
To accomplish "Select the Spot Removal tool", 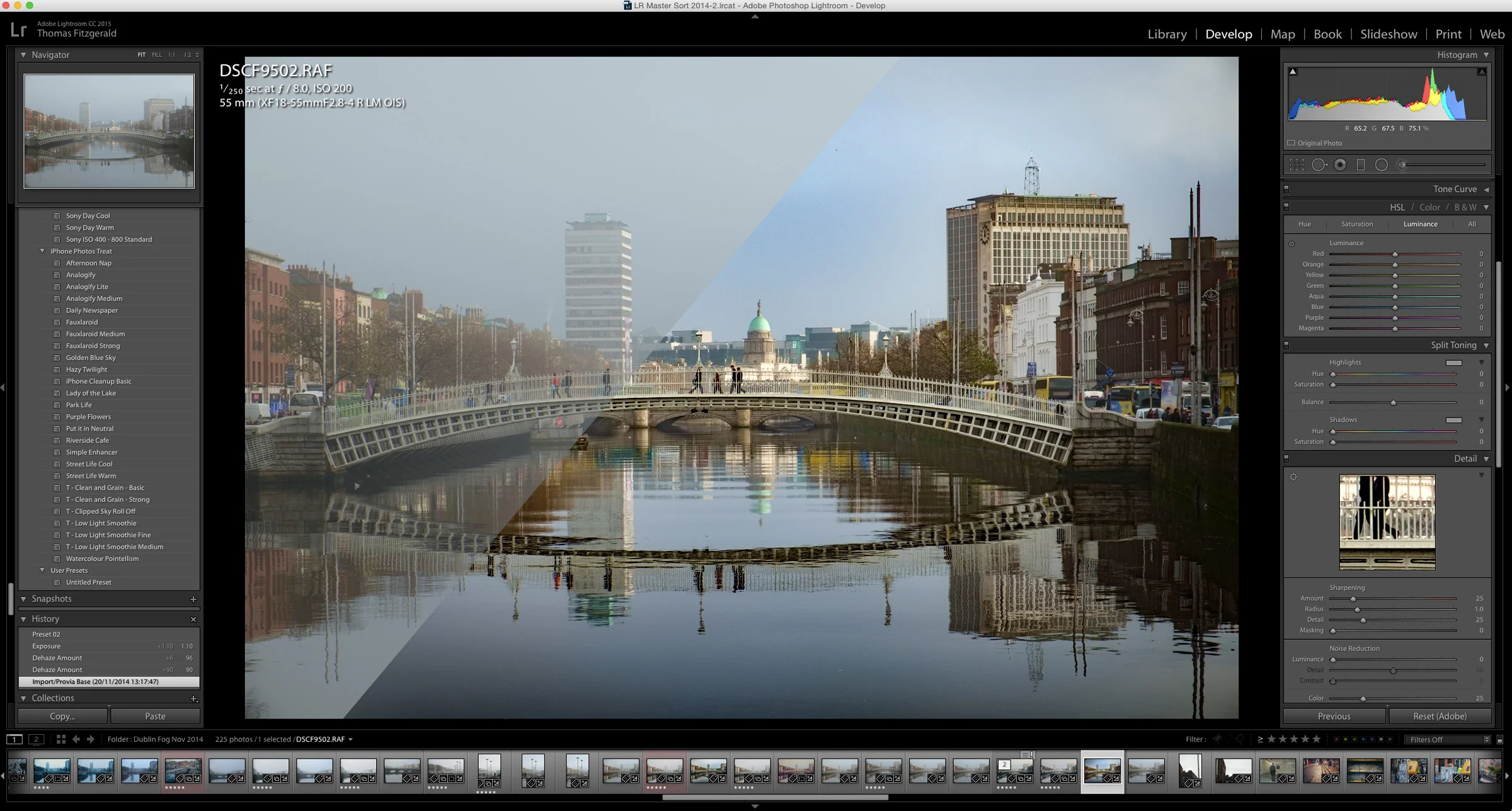I will [1319, 165].
